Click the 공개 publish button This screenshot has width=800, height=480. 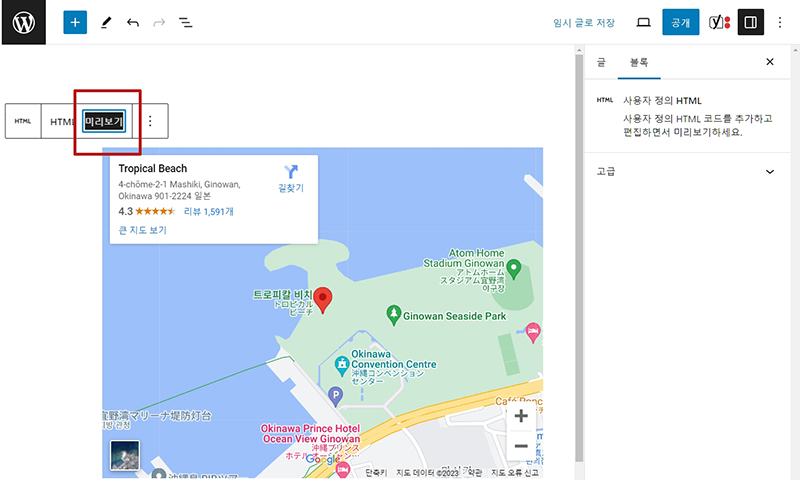coord(681,22)
